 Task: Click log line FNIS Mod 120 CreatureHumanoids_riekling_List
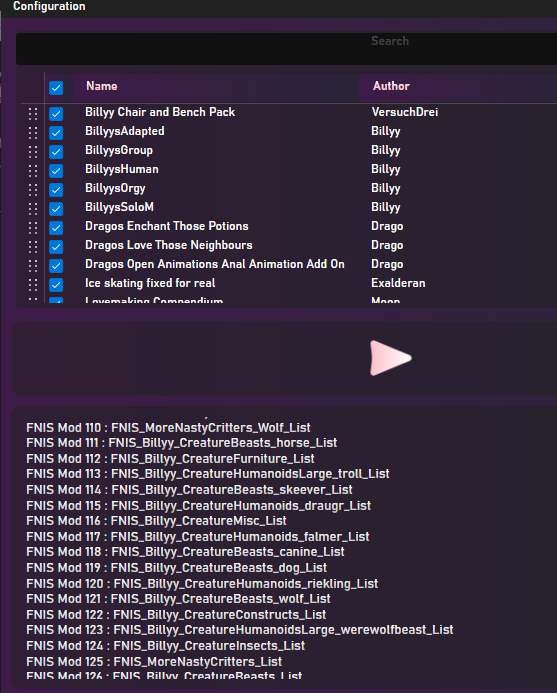(x=202, y=583)
